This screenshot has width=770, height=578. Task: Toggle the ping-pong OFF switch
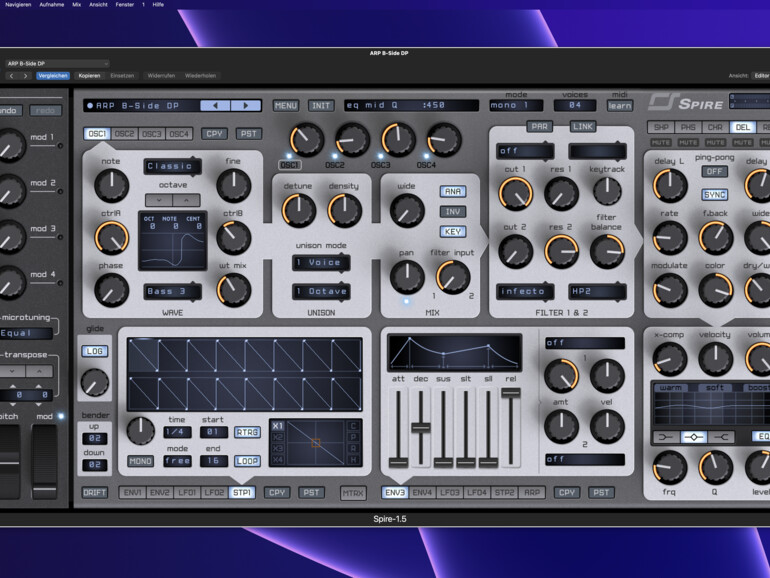714,171
